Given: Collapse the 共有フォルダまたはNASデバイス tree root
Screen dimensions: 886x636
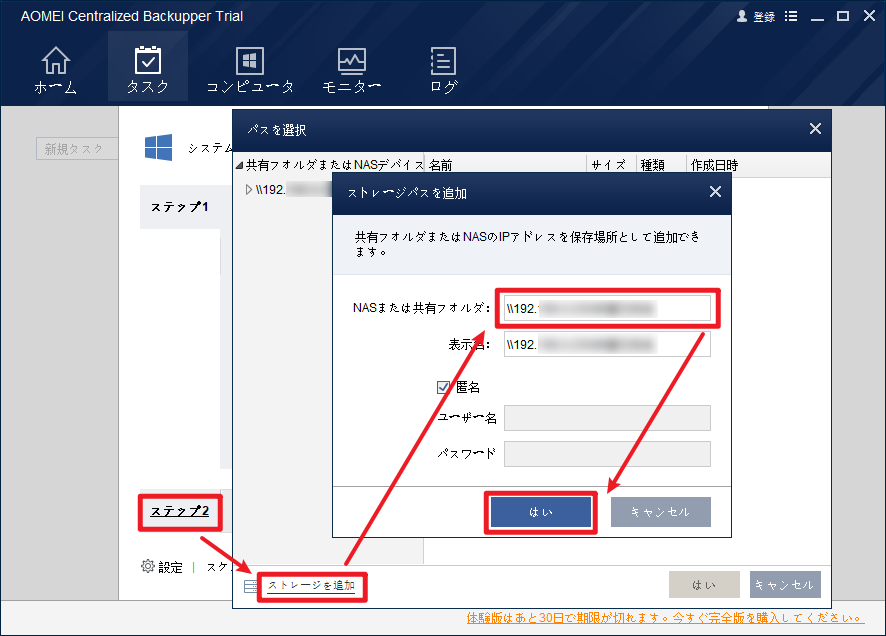Looking at the screenshot, I should click(239, 165).
